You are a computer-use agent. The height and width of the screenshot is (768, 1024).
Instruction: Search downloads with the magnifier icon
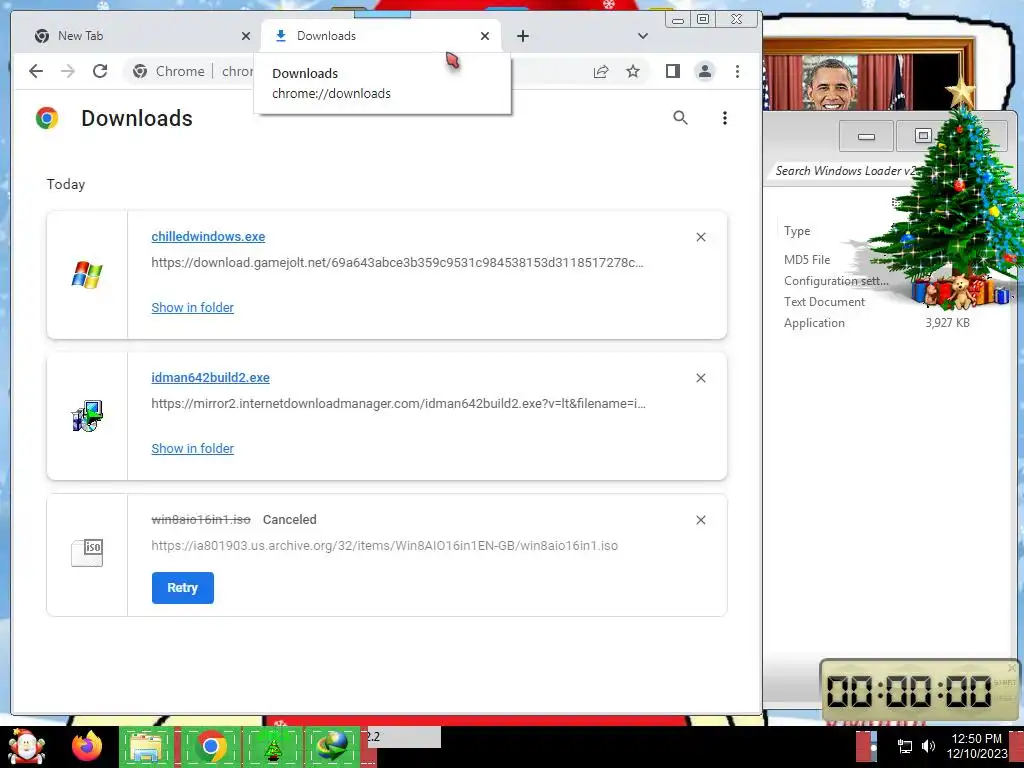coord(680,118)
